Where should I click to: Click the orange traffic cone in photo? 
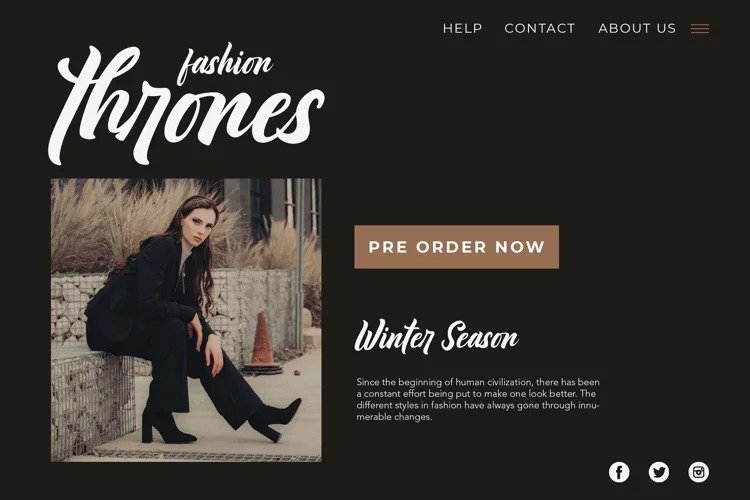point(263,341)
